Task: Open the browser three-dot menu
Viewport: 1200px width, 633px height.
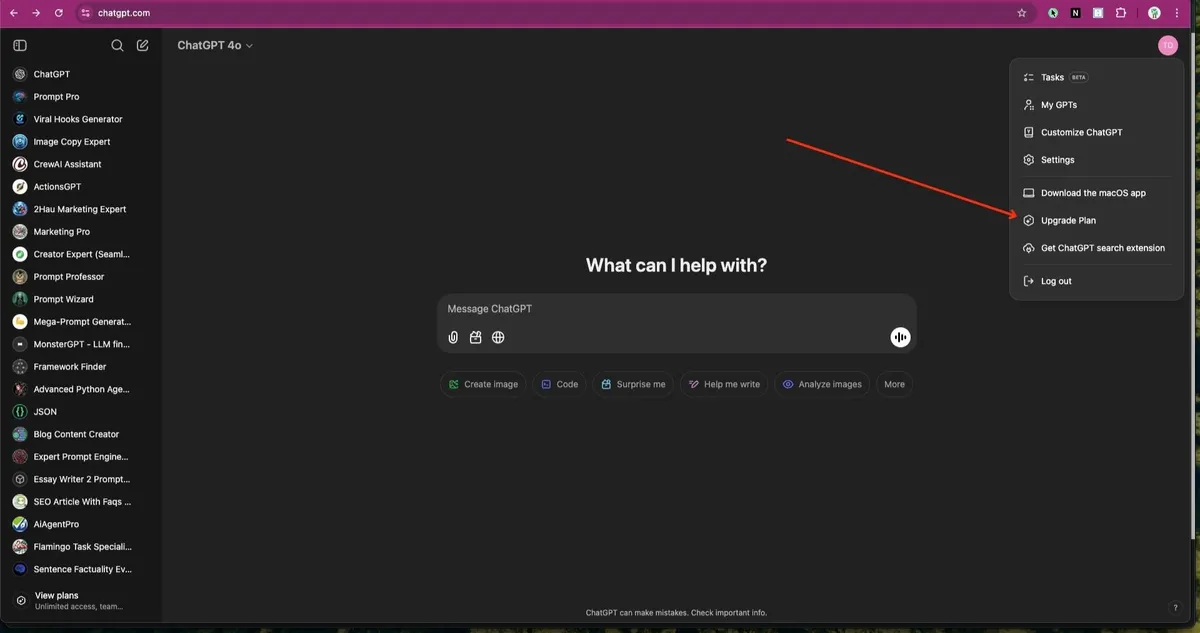Action: coord(1180,13)
